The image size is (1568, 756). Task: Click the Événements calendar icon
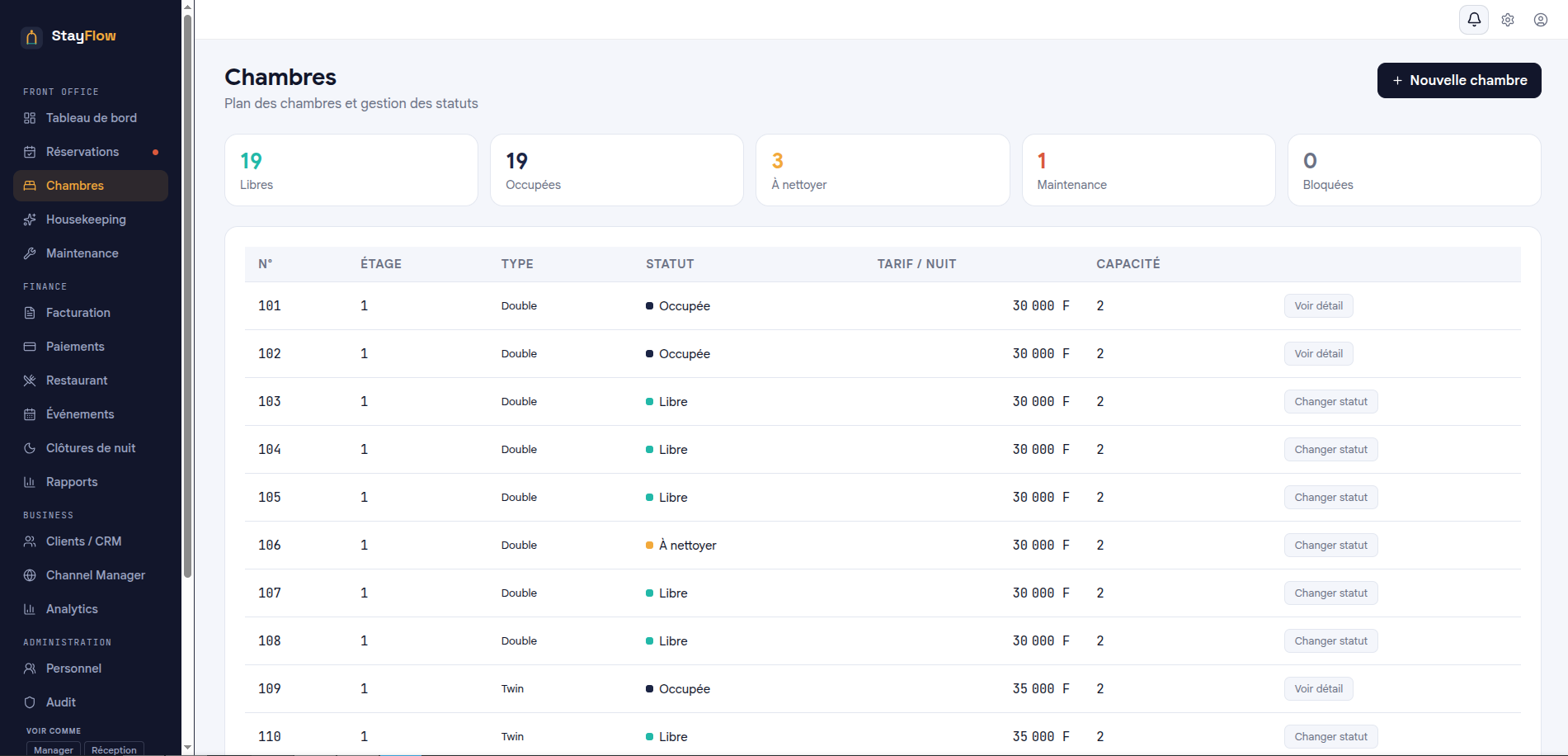point(30,414)
